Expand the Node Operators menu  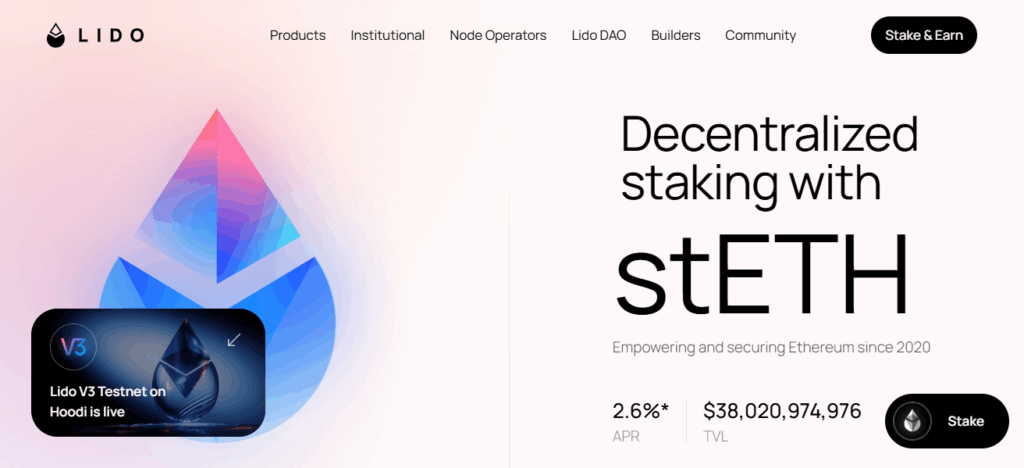tap(498, 35)
